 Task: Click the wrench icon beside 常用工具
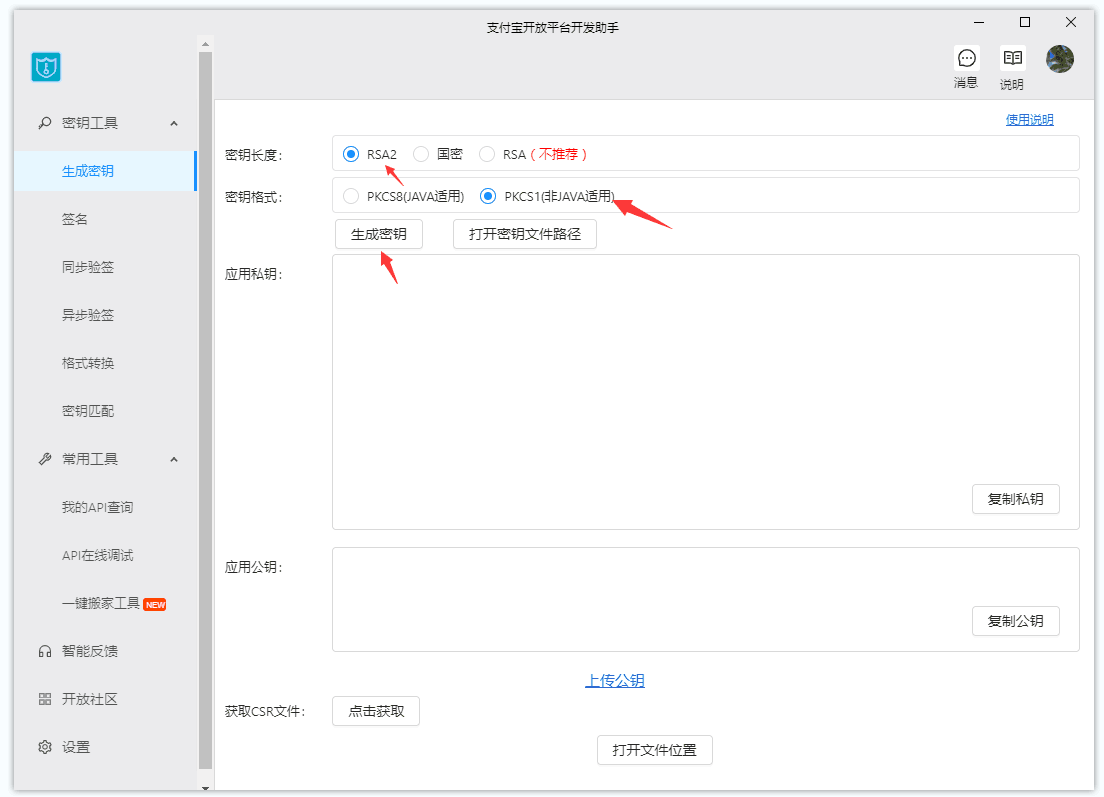pyautogui.click(x=45, y=459)
